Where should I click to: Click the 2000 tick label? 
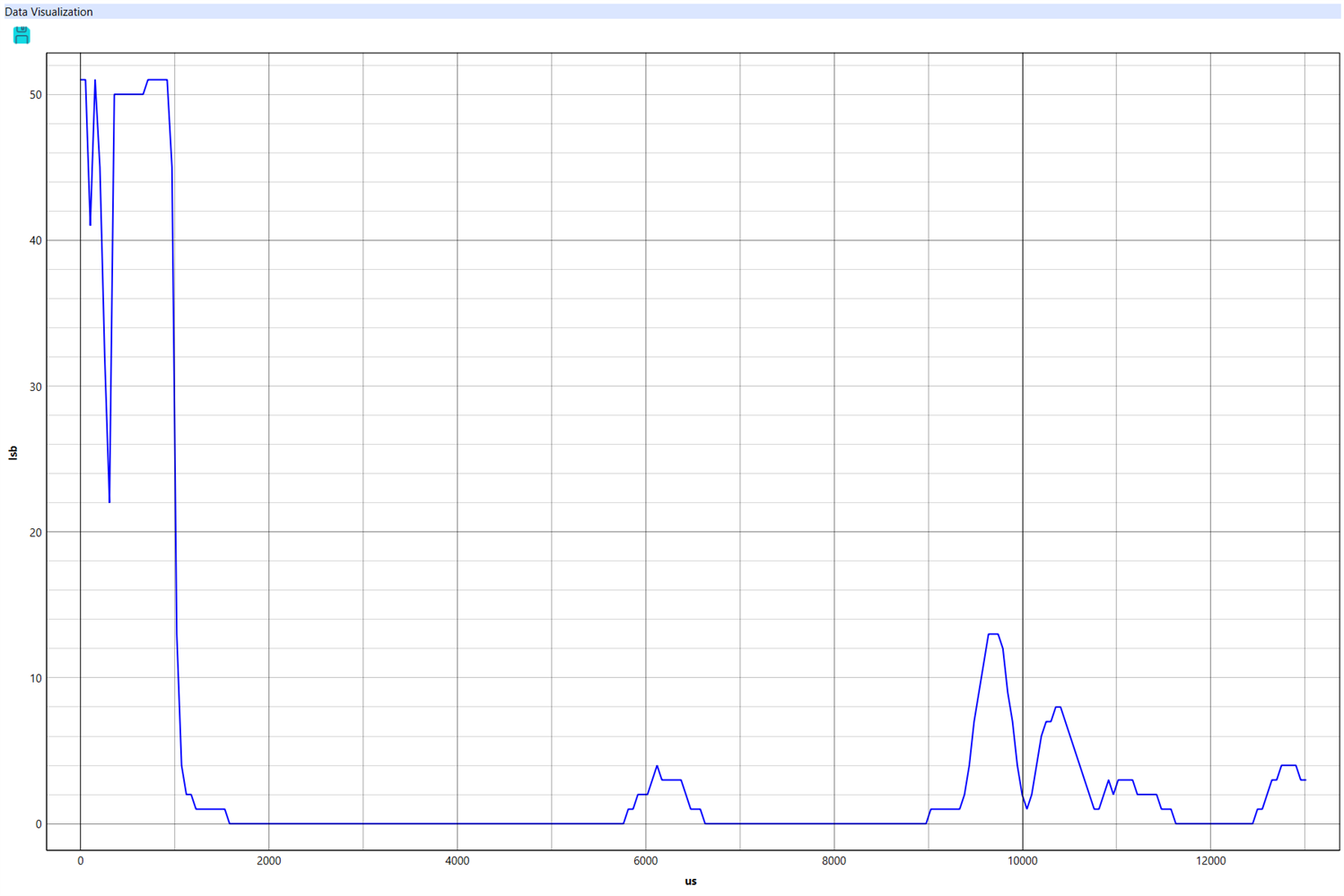coord(269,861)
